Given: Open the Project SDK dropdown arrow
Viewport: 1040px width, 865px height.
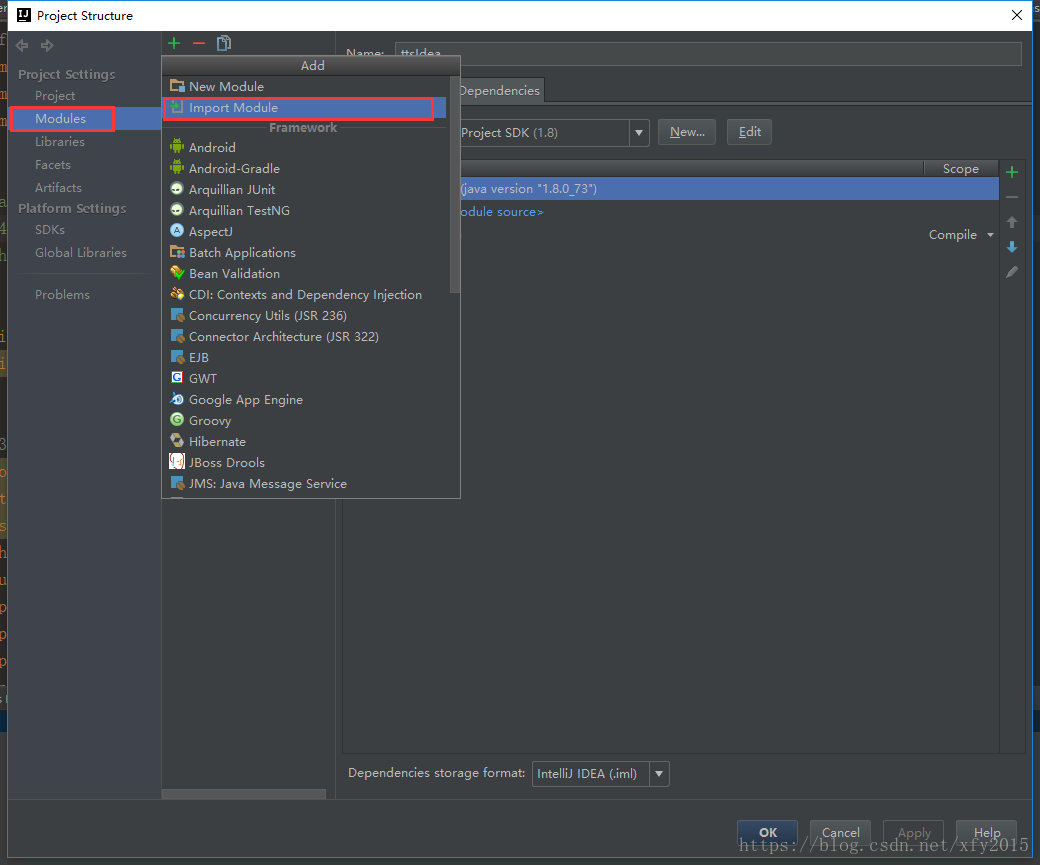Looking at the screenshot, I should 639,133.
